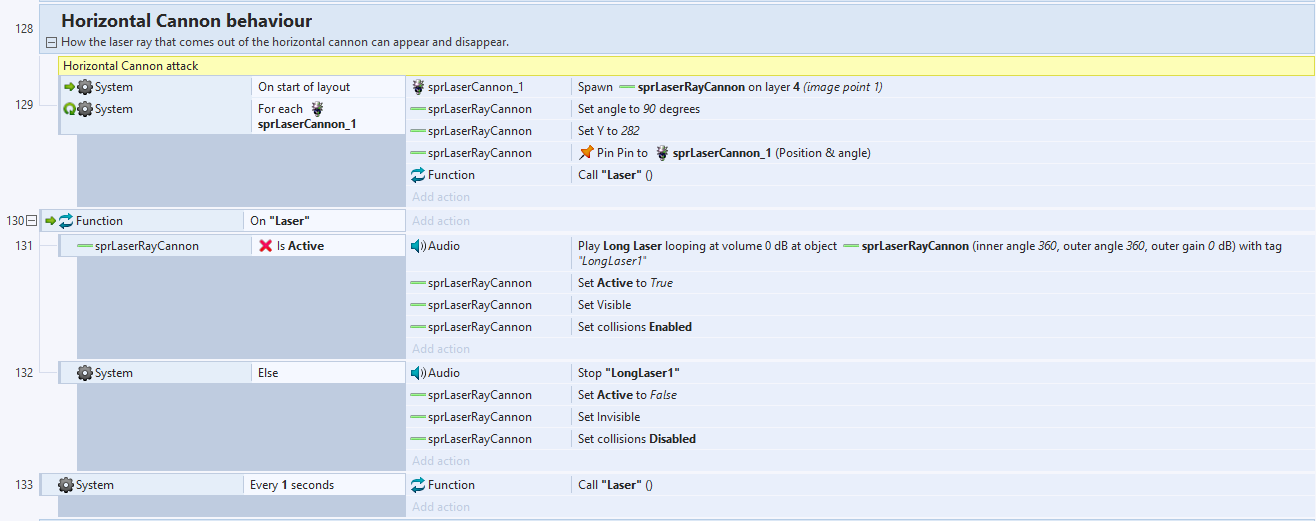Click the System gear icon on the 'For each' row
Viewport: 1316px width, 521px height.
pyautogui.click(x=85, y=109)
